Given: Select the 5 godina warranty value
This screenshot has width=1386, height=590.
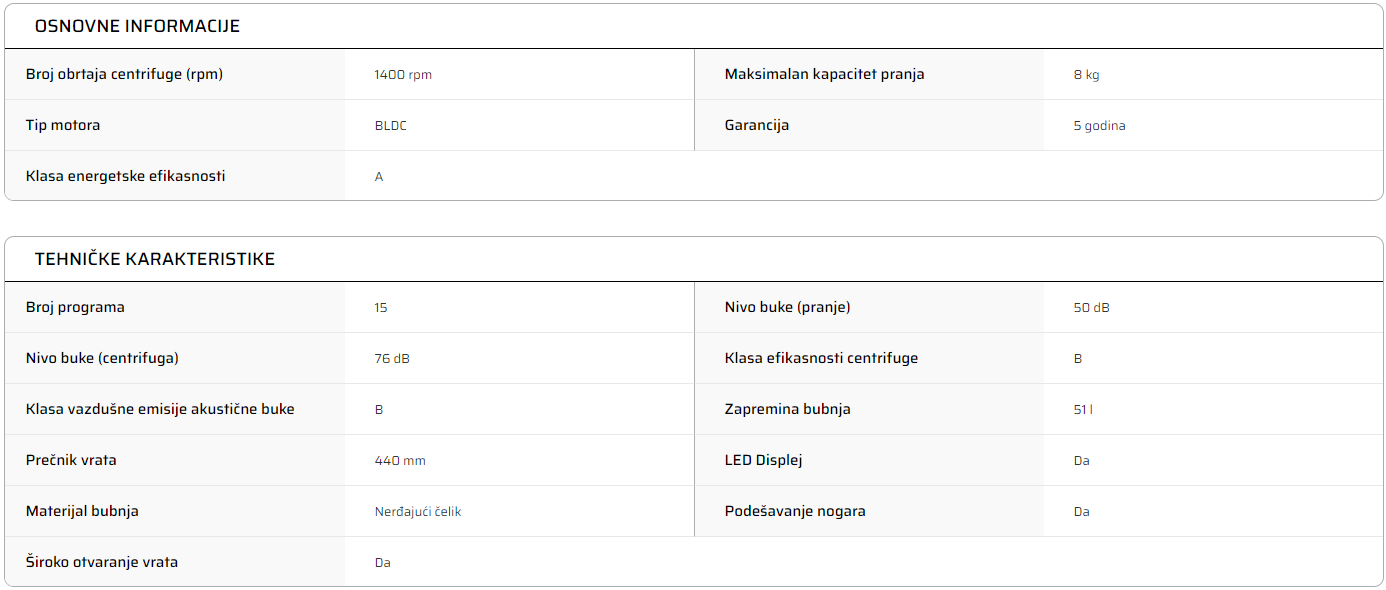Looking at the screenshot, I should coord(1099,126).
